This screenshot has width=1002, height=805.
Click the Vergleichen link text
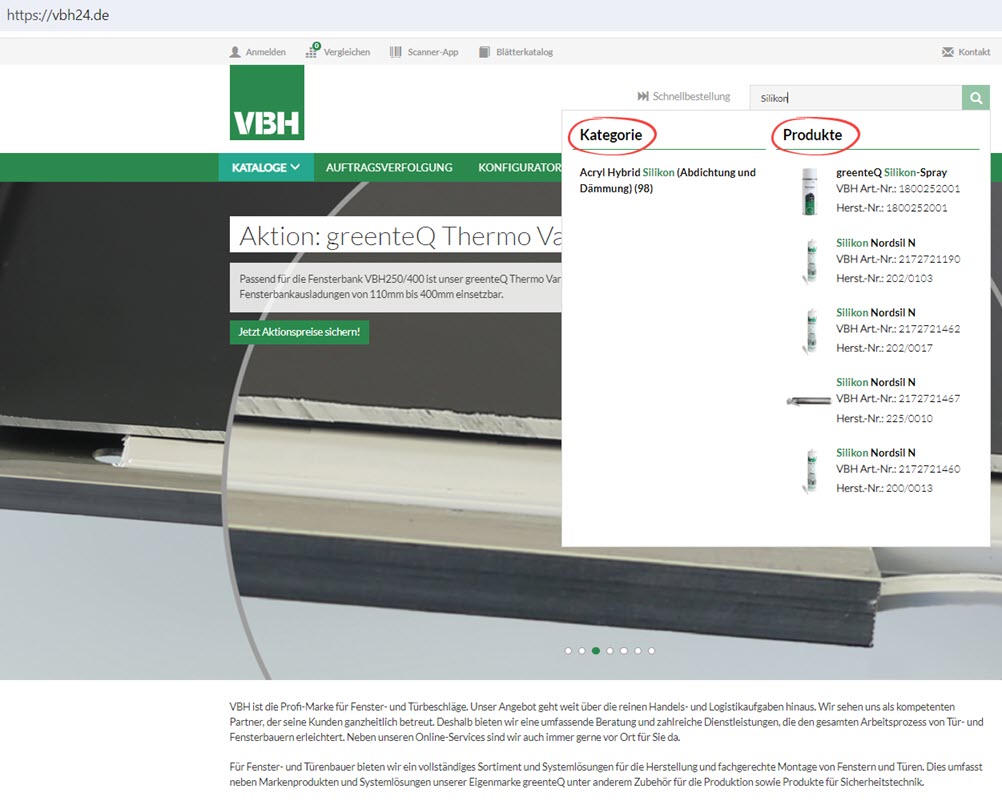coord(347,52)
